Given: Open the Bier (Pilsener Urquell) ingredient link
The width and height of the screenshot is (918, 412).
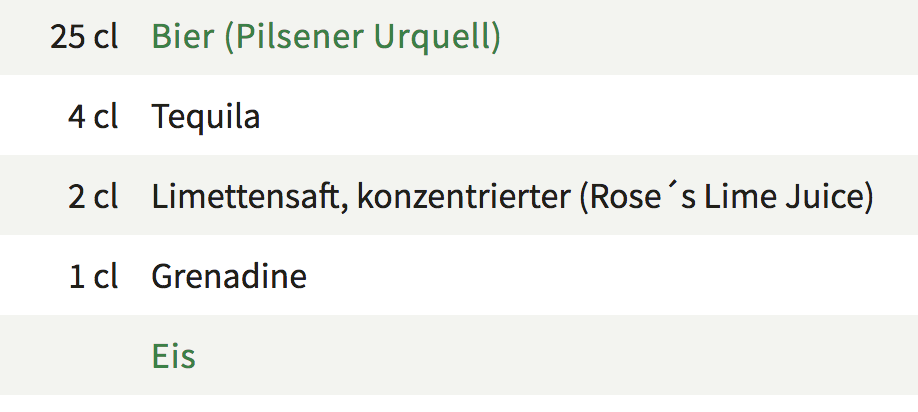Looking at the screenshot, I should pos(325,37).
